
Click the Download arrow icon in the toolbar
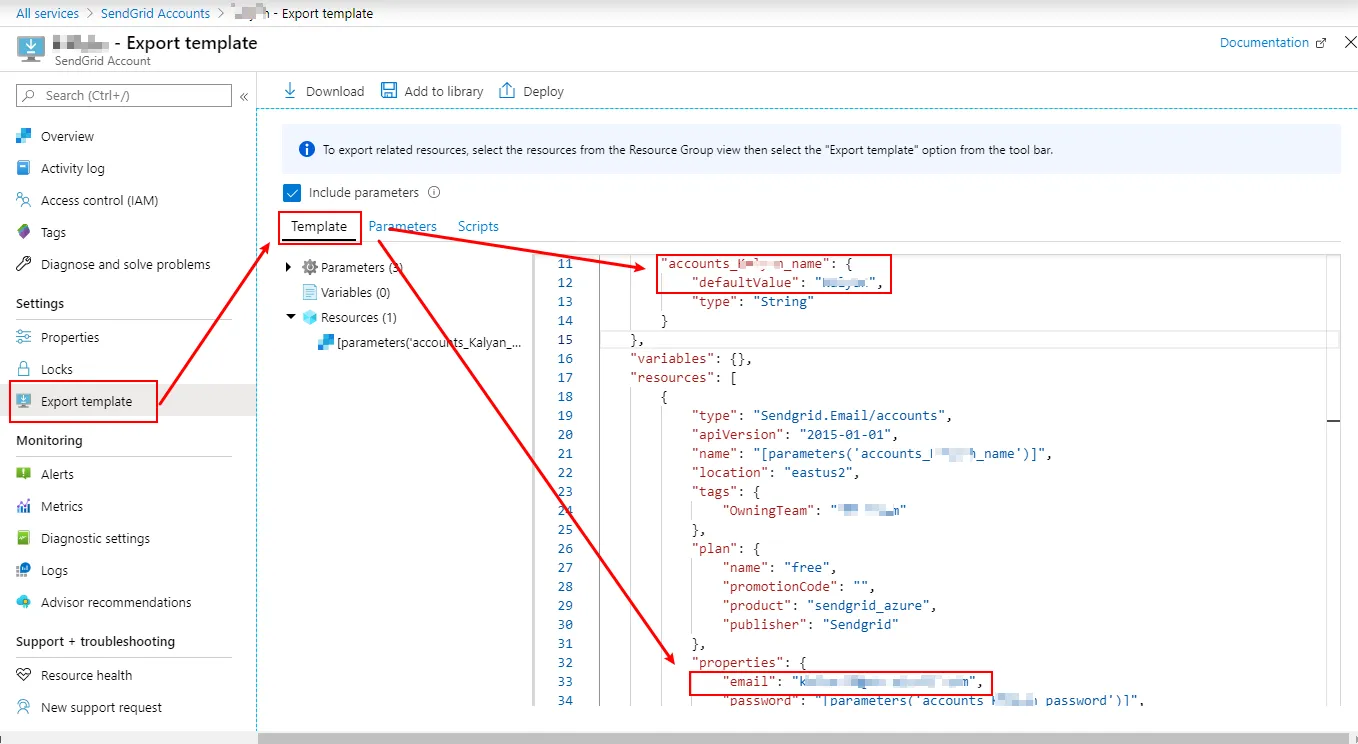tap(291, 91)
